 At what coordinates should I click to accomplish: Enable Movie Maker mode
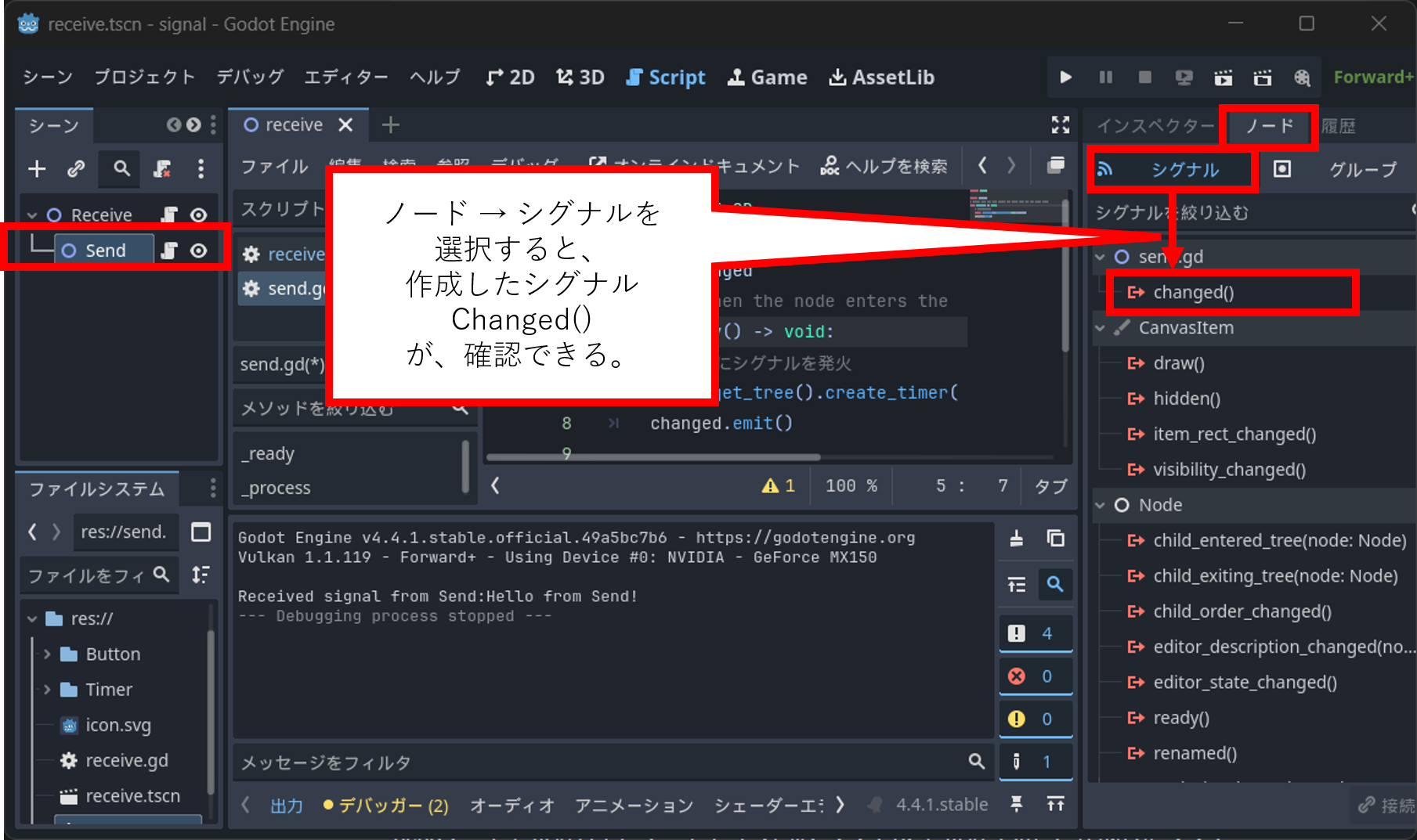point(1302,78)
